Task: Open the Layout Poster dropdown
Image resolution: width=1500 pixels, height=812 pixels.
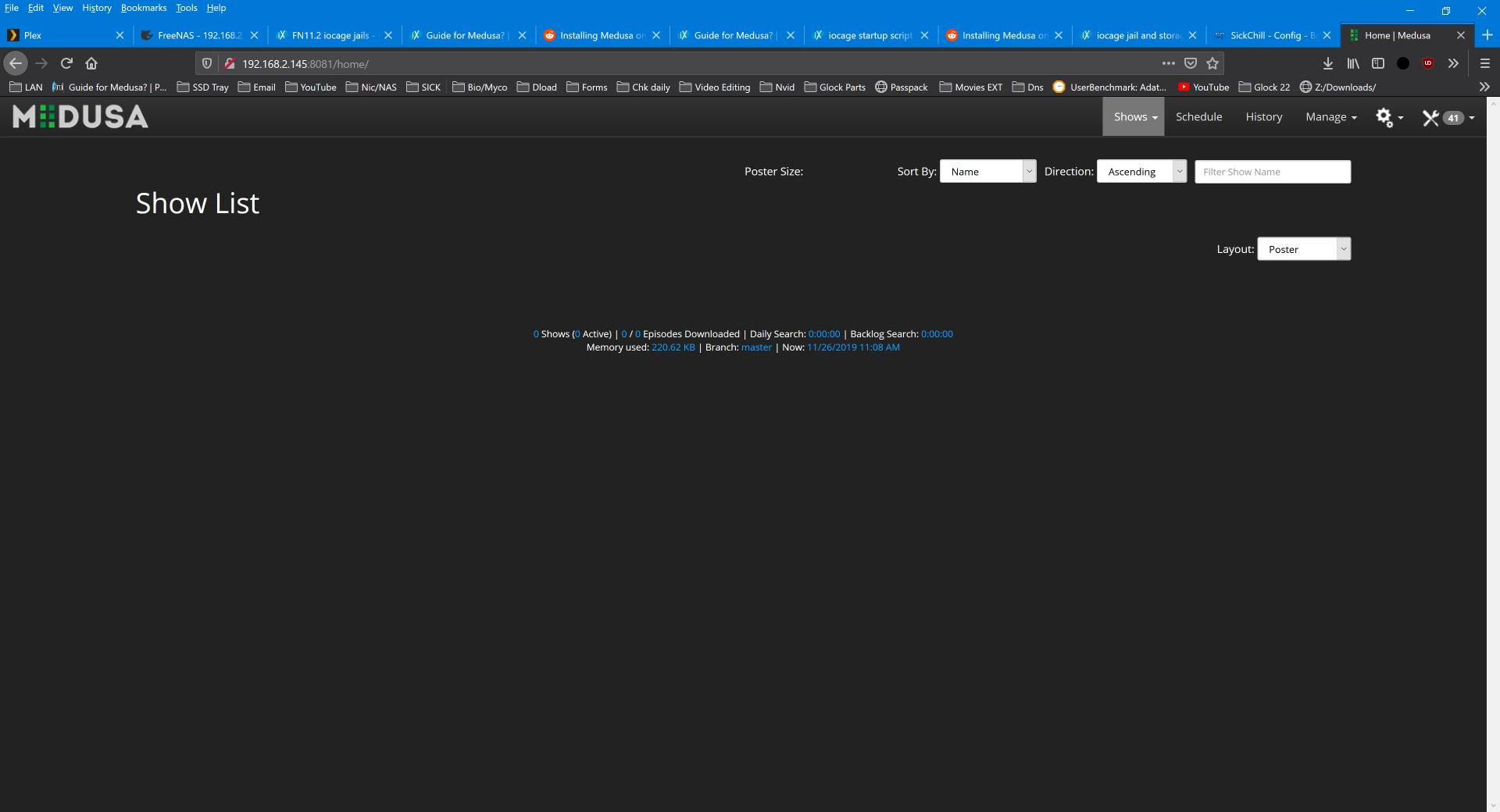Action: (x=1303, y=249)
